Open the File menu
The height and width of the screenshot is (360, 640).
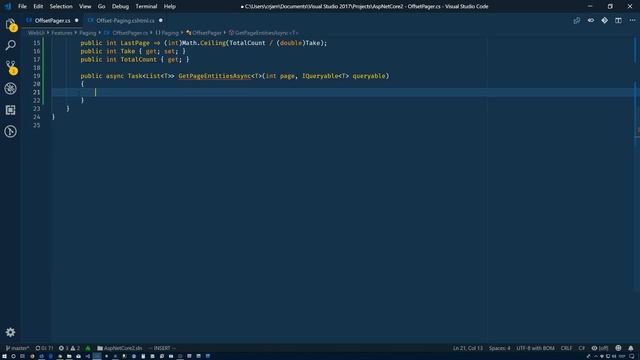[22, 7]
